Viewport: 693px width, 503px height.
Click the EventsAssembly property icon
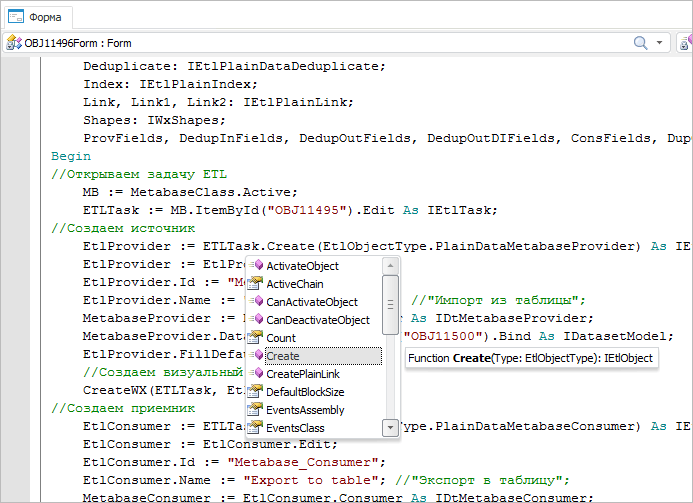click(255, 410)
